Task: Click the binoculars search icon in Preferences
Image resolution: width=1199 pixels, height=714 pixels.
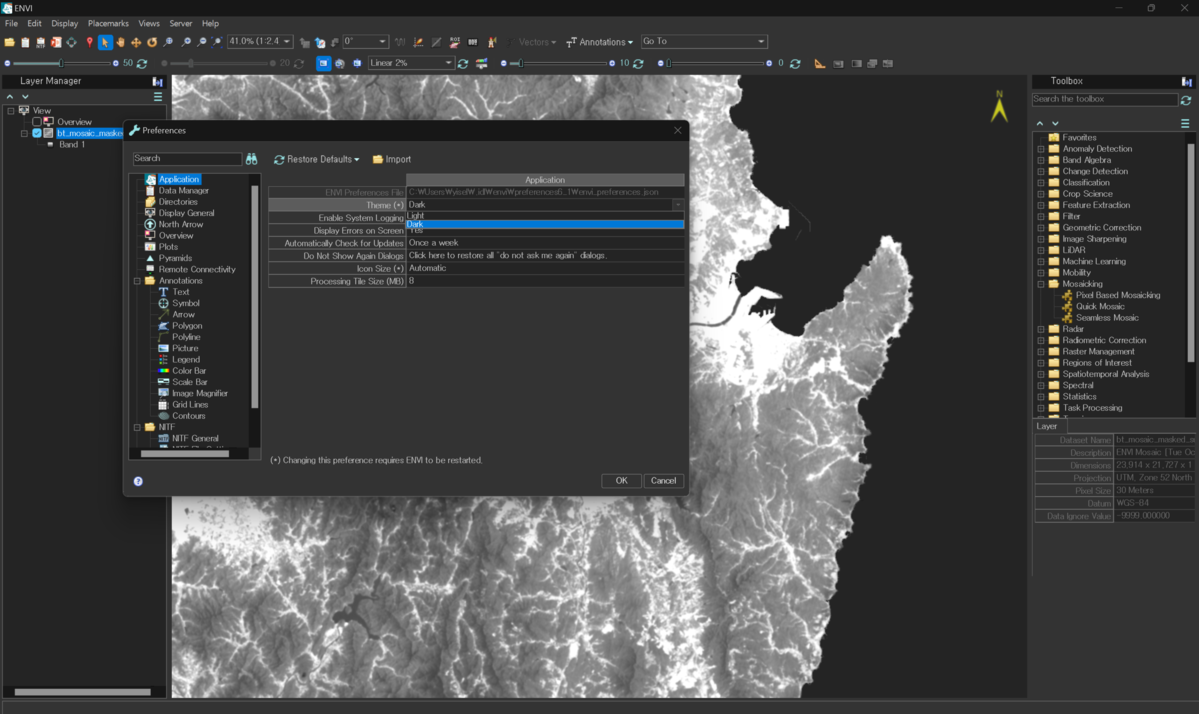Action: click(252, 158)
